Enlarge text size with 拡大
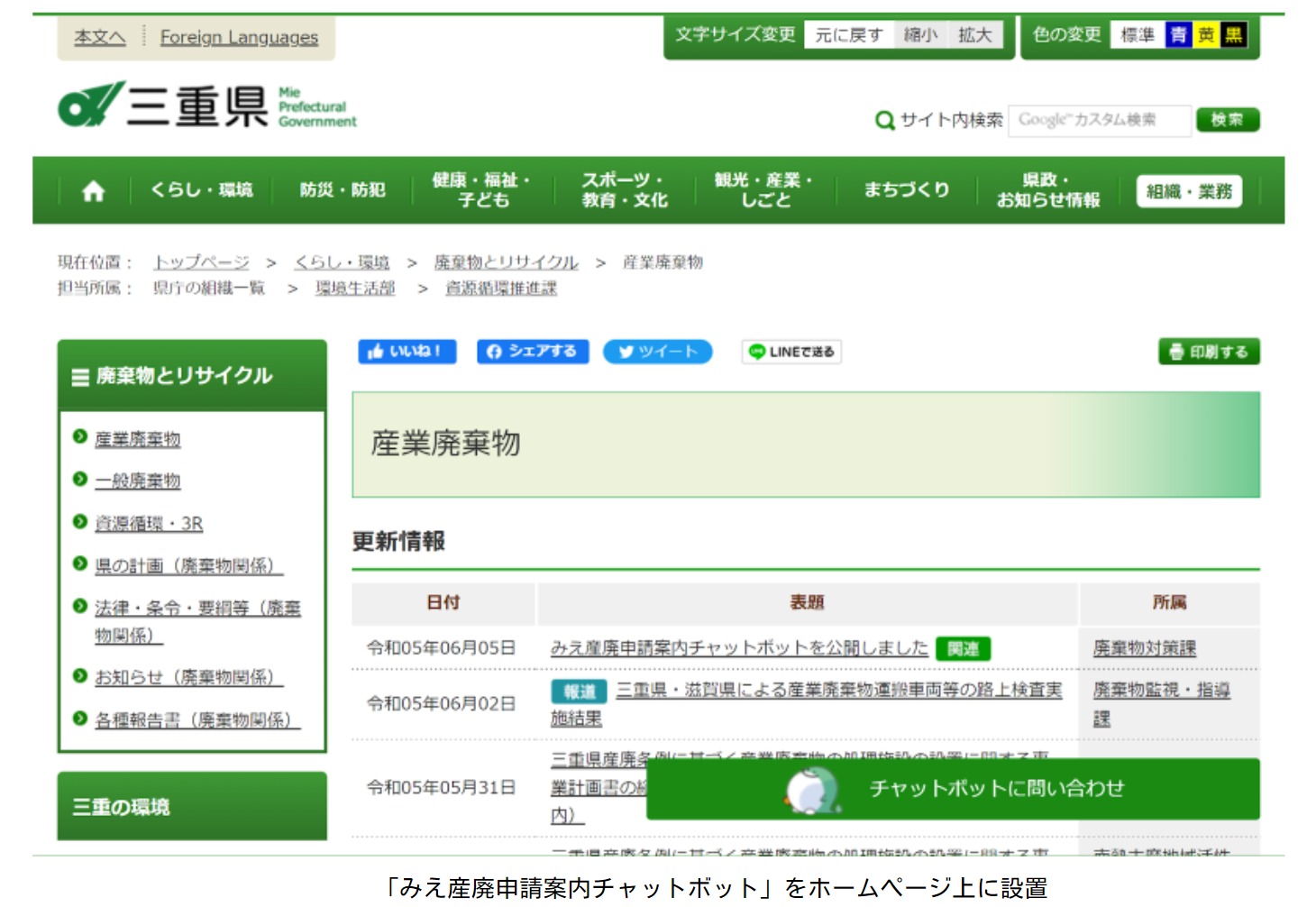The width and height of the screenshot is (1316, 907). click(x=975, y=35)
